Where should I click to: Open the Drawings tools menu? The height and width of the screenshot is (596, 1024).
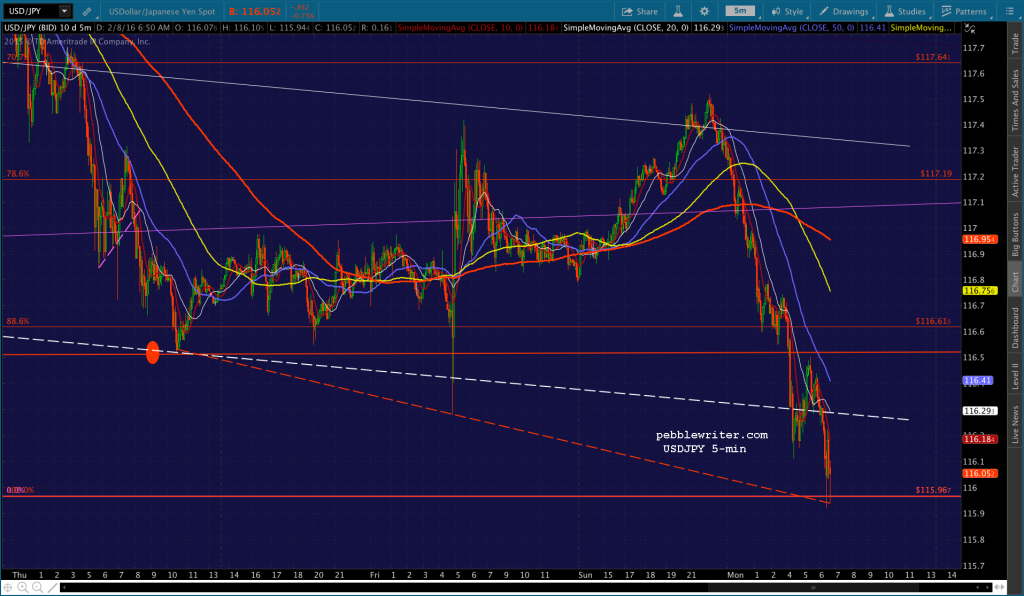coord(844,11)
